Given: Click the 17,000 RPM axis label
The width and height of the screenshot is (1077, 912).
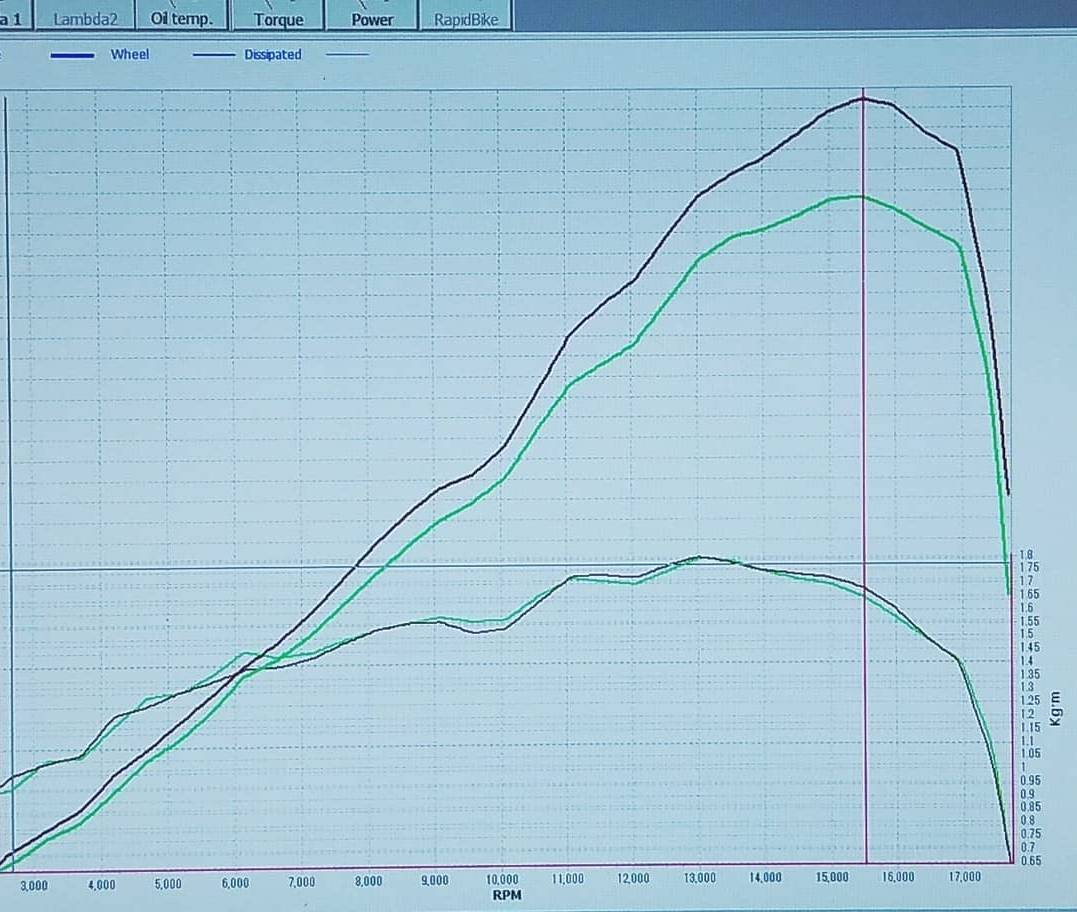Looking at the screenshot, I should pyautogui.click(x=965, y=878).
